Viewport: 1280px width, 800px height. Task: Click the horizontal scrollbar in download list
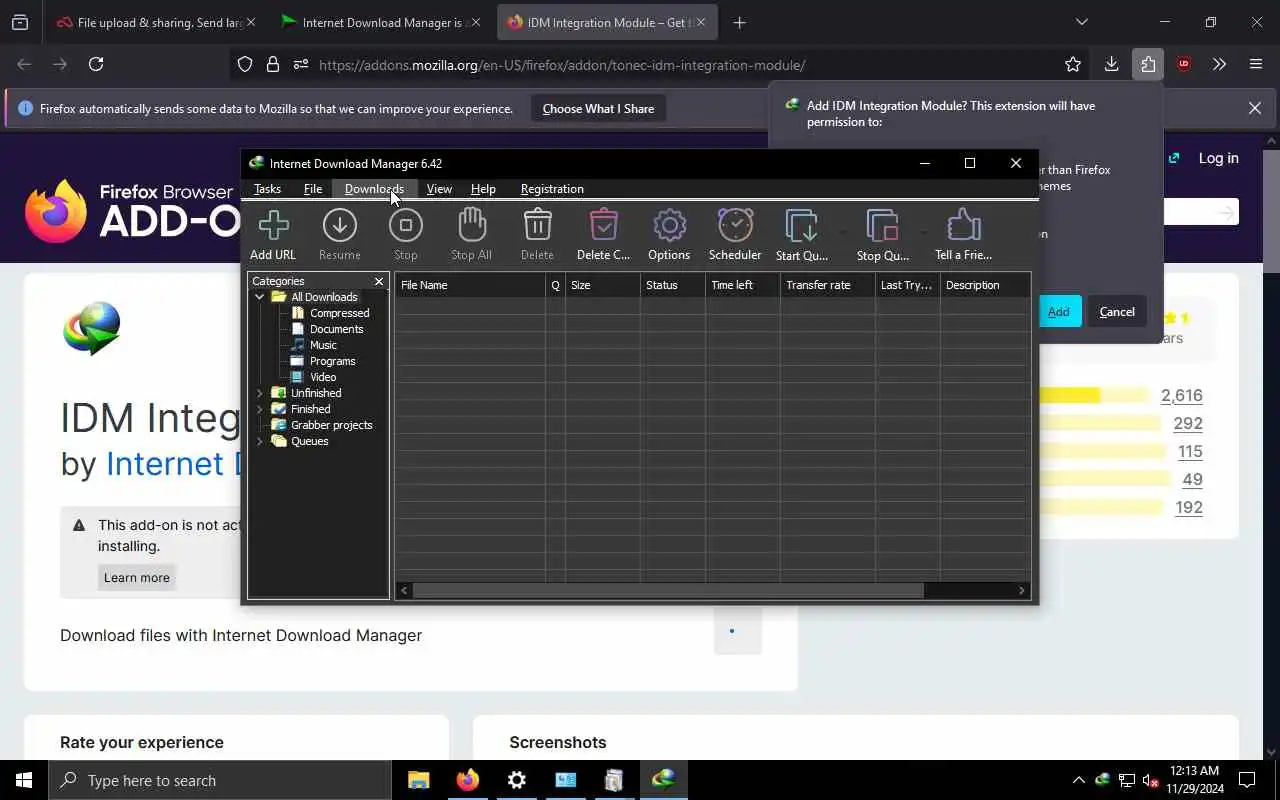pyautogui.click(x=668, y=591)
